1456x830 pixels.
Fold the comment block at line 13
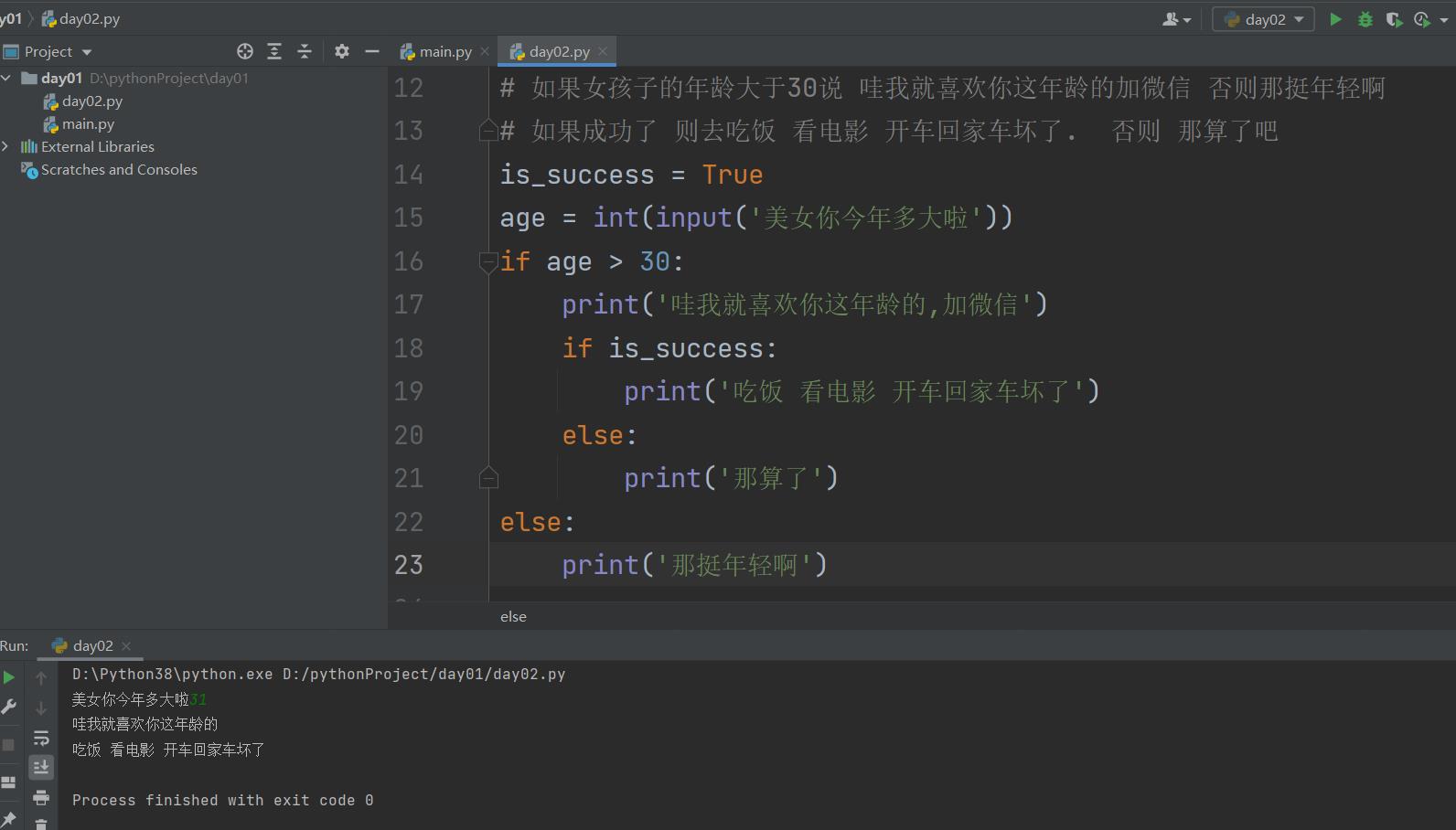(488, 131)
